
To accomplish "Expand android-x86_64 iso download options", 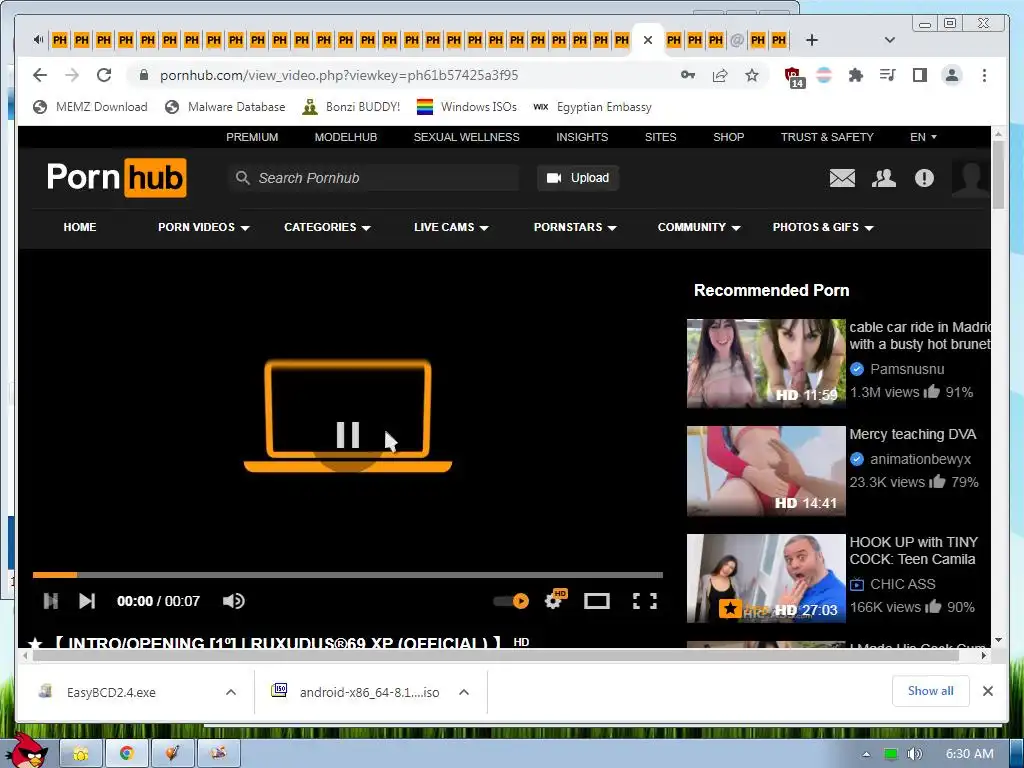I will tap(464, 692).
